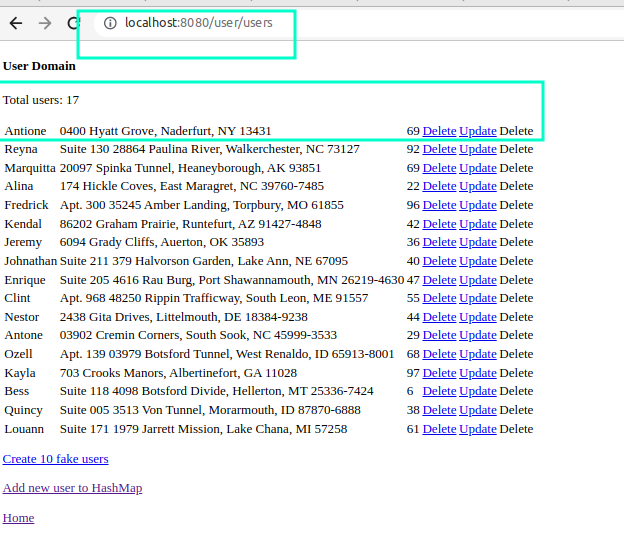Delete user Enrique via Delete link

(x=439, y=280)
